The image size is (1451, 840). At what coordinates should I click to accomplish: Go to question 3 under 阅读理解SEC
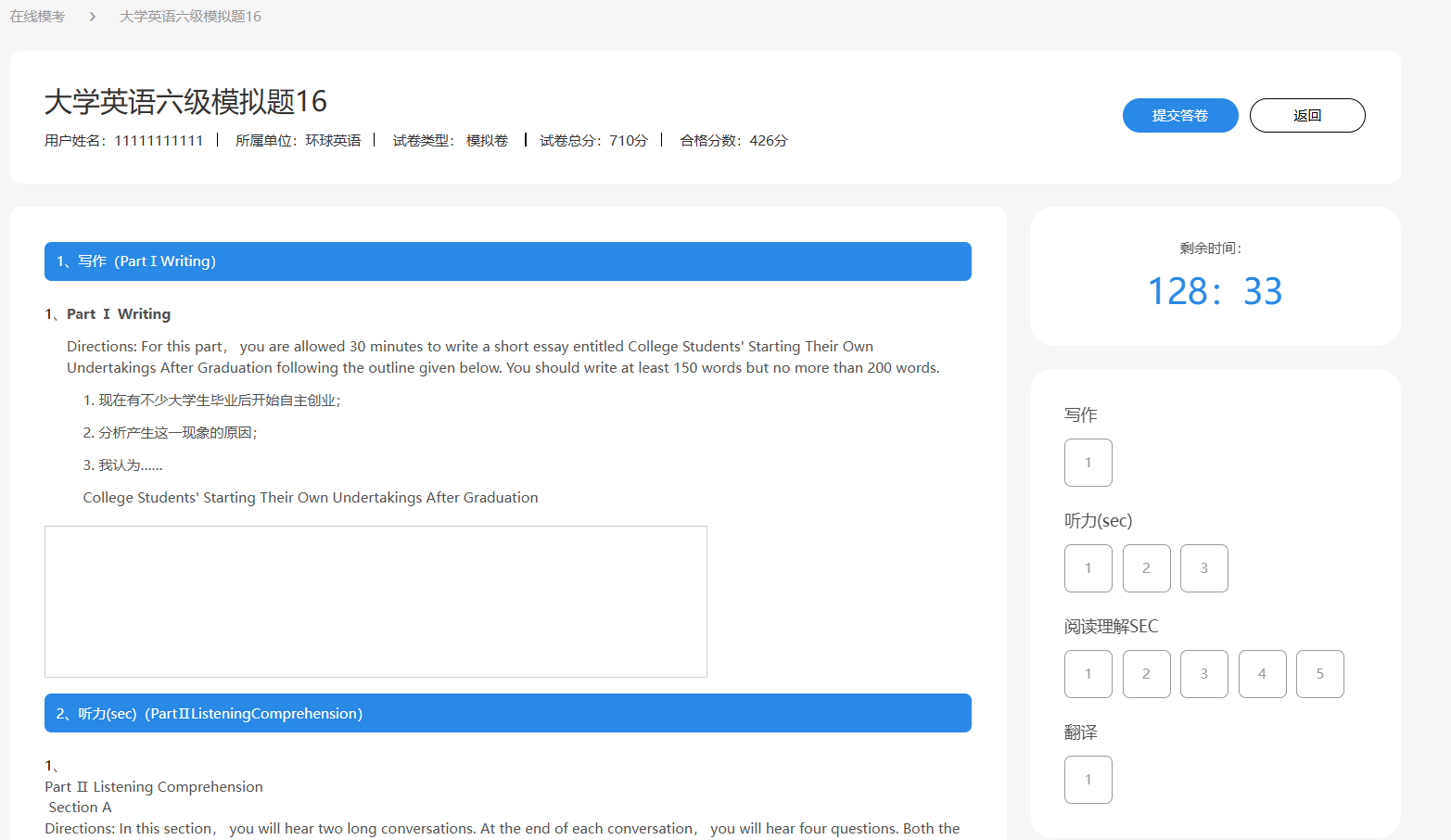1203,674
